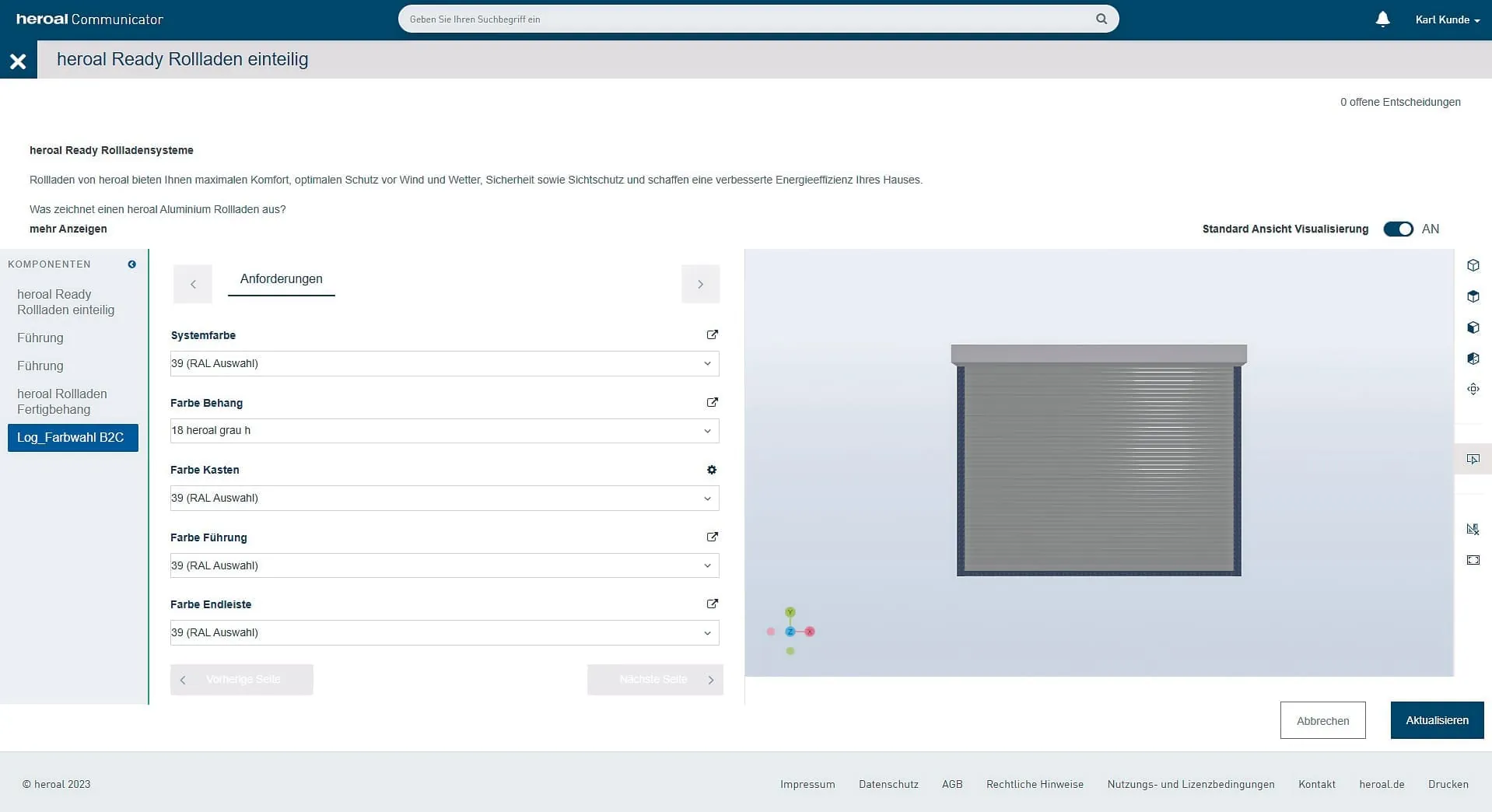Click the center view move icon
Image resolution: width=1492 pixels, height=812 pixels.
tap(1473, 389)
